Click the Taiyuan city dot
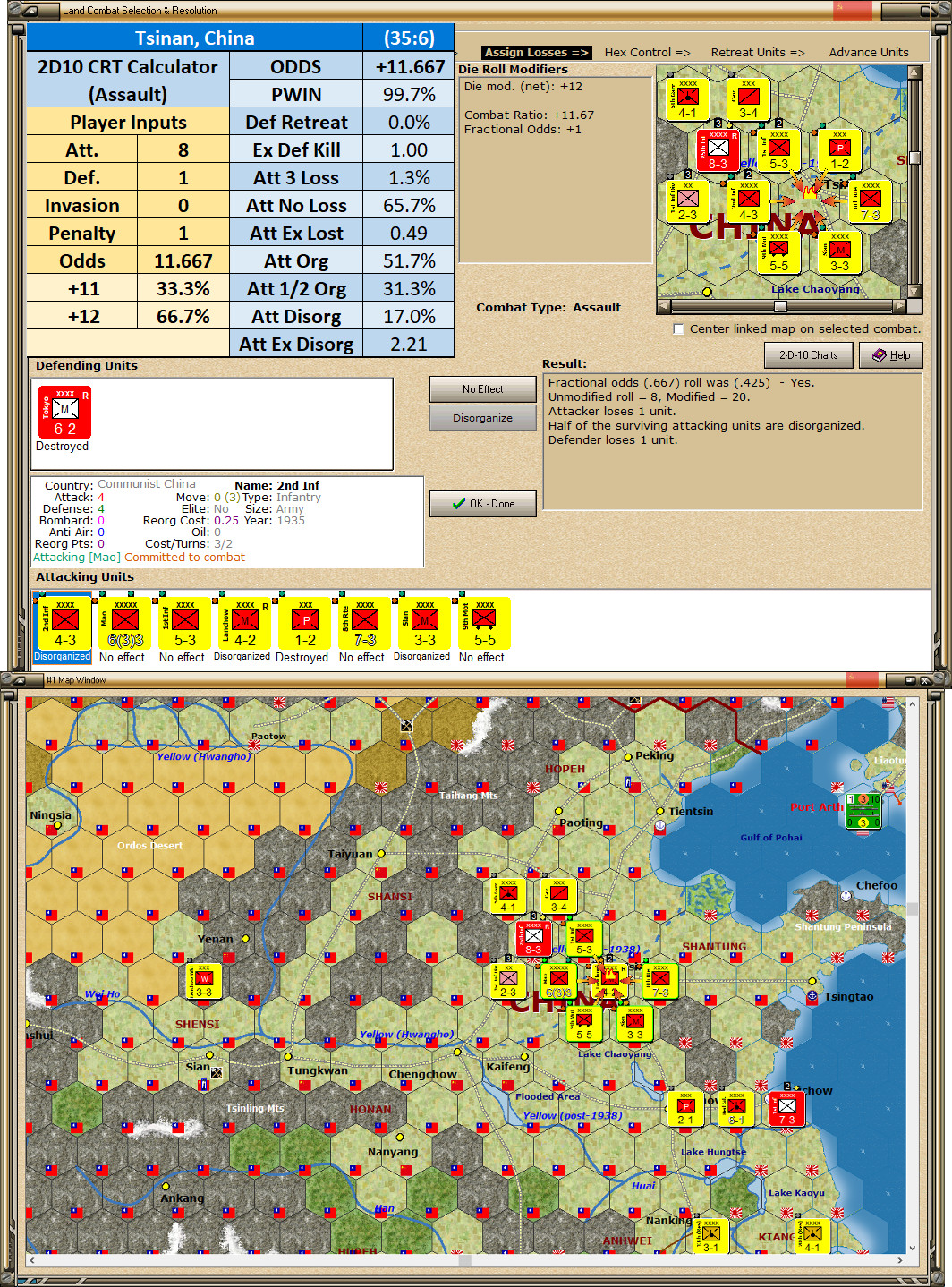This screenshot has width=952, height=1287. coord(380,854)
